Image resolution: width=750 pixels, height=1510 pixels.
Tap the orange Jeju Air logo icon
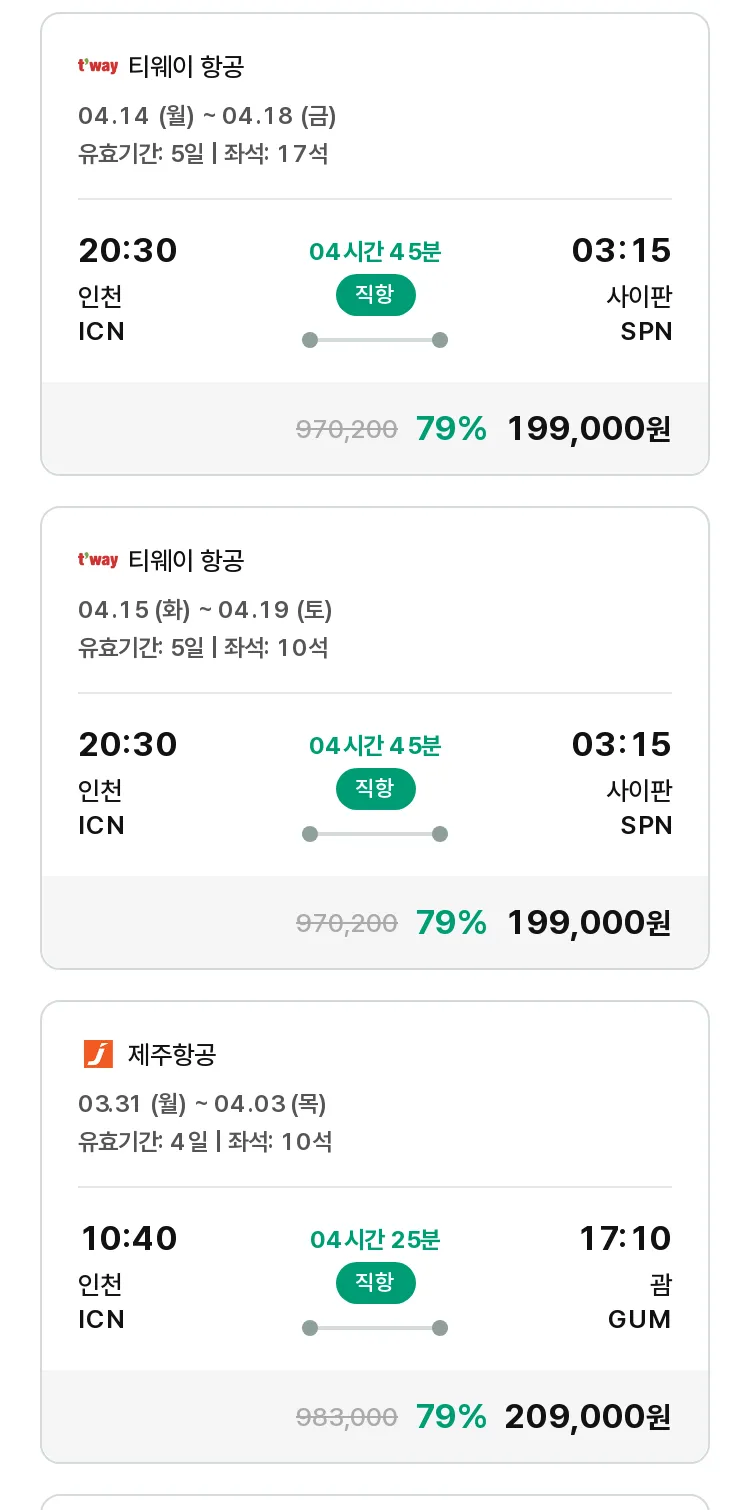98,1054
